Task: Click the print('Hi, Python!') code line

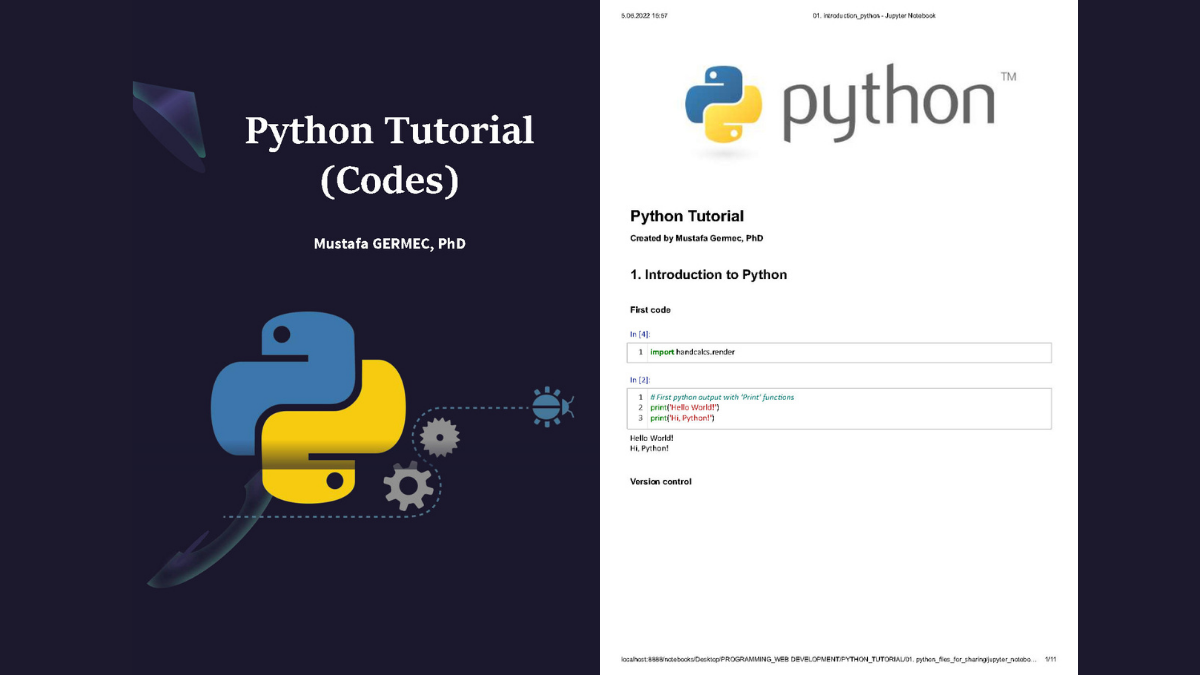Action: click(x=682, y=418)
